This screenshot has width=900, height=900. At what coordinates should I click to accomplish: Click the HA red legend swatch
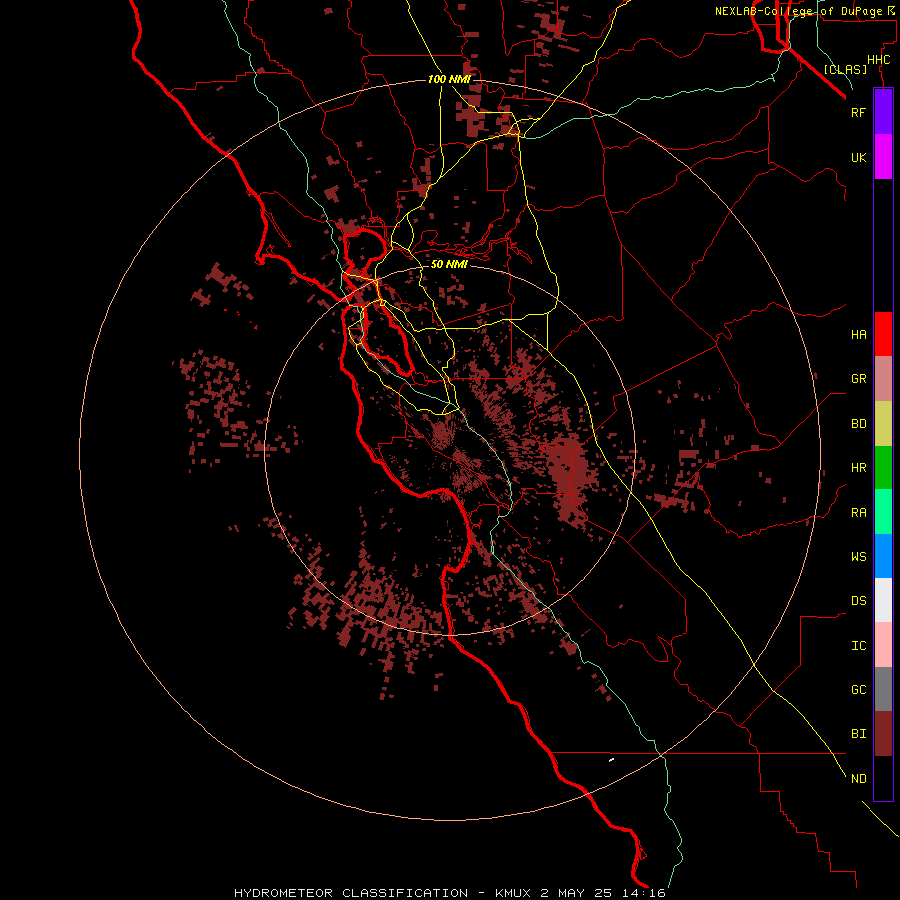point(883,334)
